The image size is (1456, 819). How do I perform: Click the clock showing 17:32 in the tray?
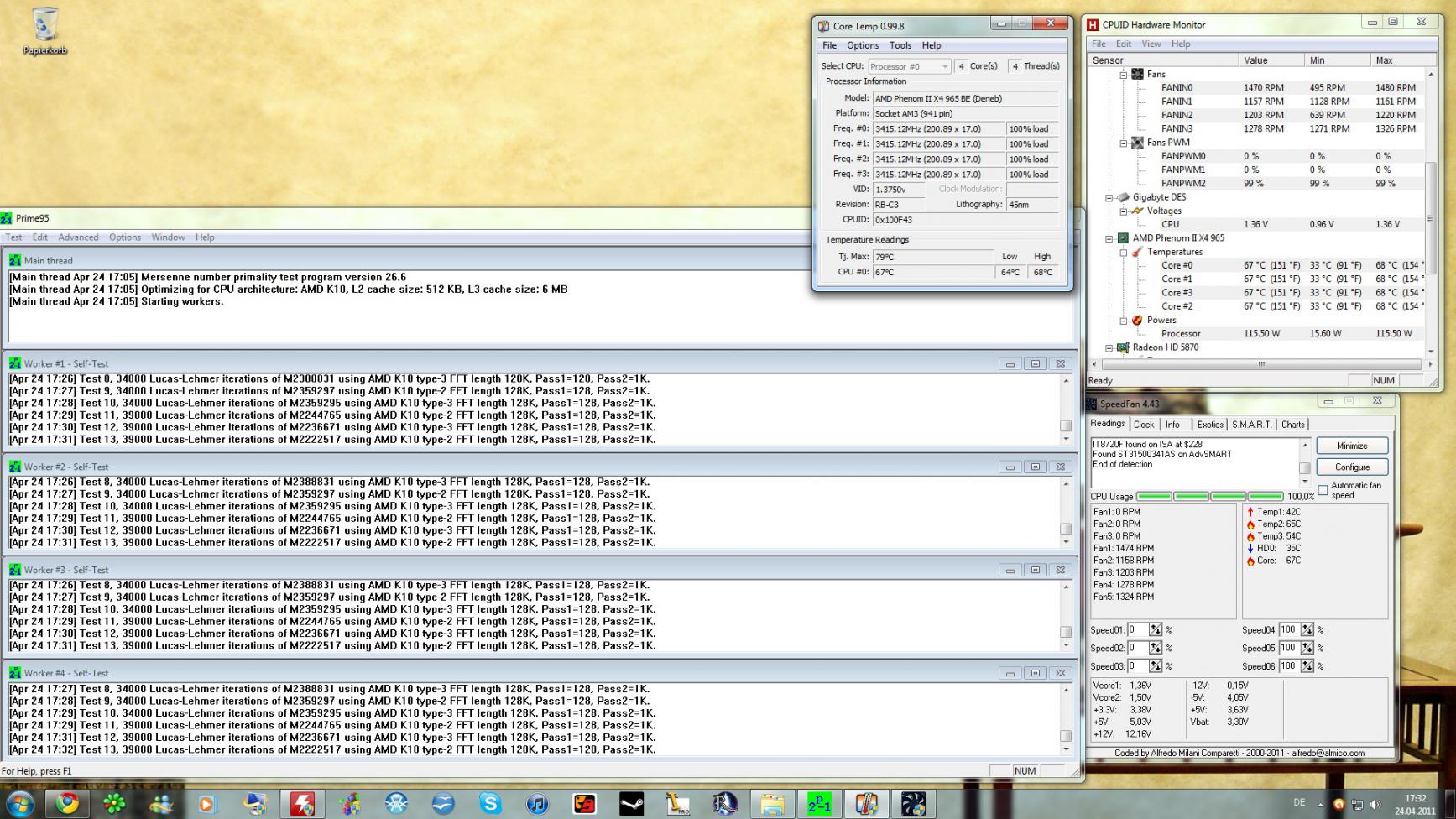pos(1415,799)
